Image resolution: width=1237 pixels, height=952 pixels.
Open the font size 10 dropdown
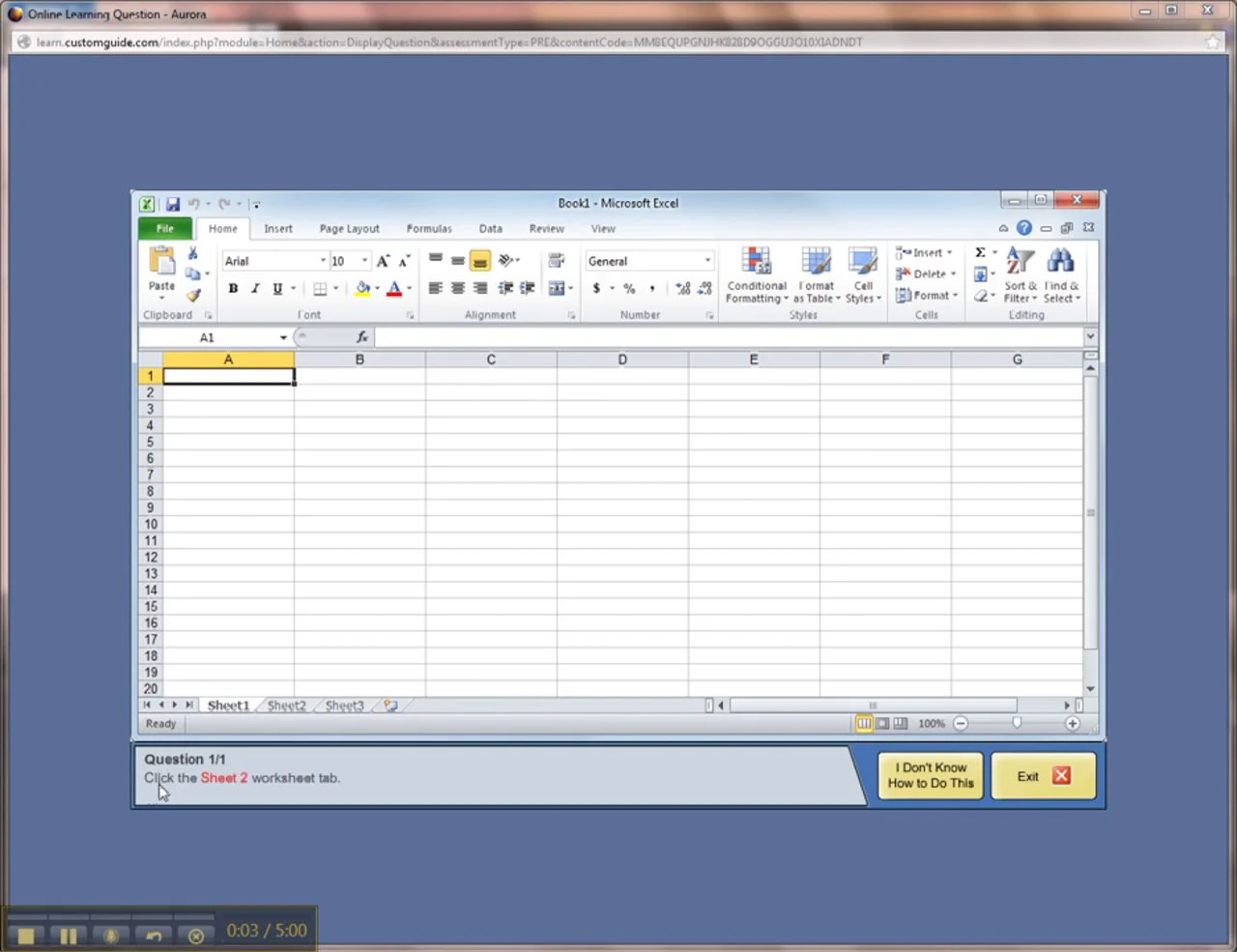[364, 261]
